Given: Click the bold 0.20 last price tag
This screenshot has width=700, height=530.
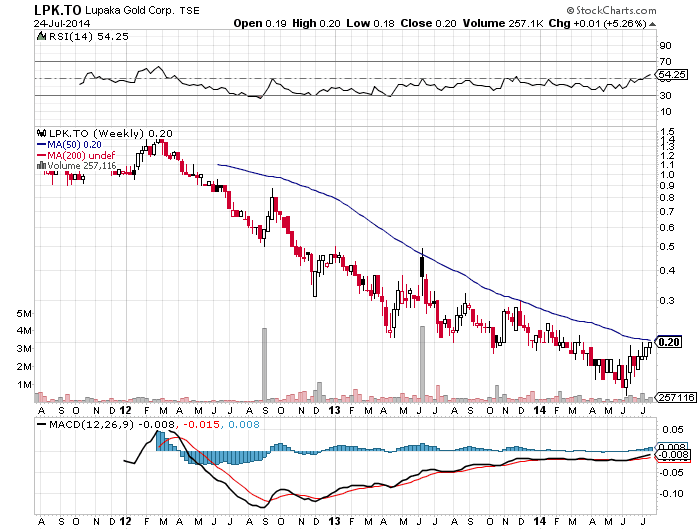Looking at the screenshot, I should tap(669, 342).
